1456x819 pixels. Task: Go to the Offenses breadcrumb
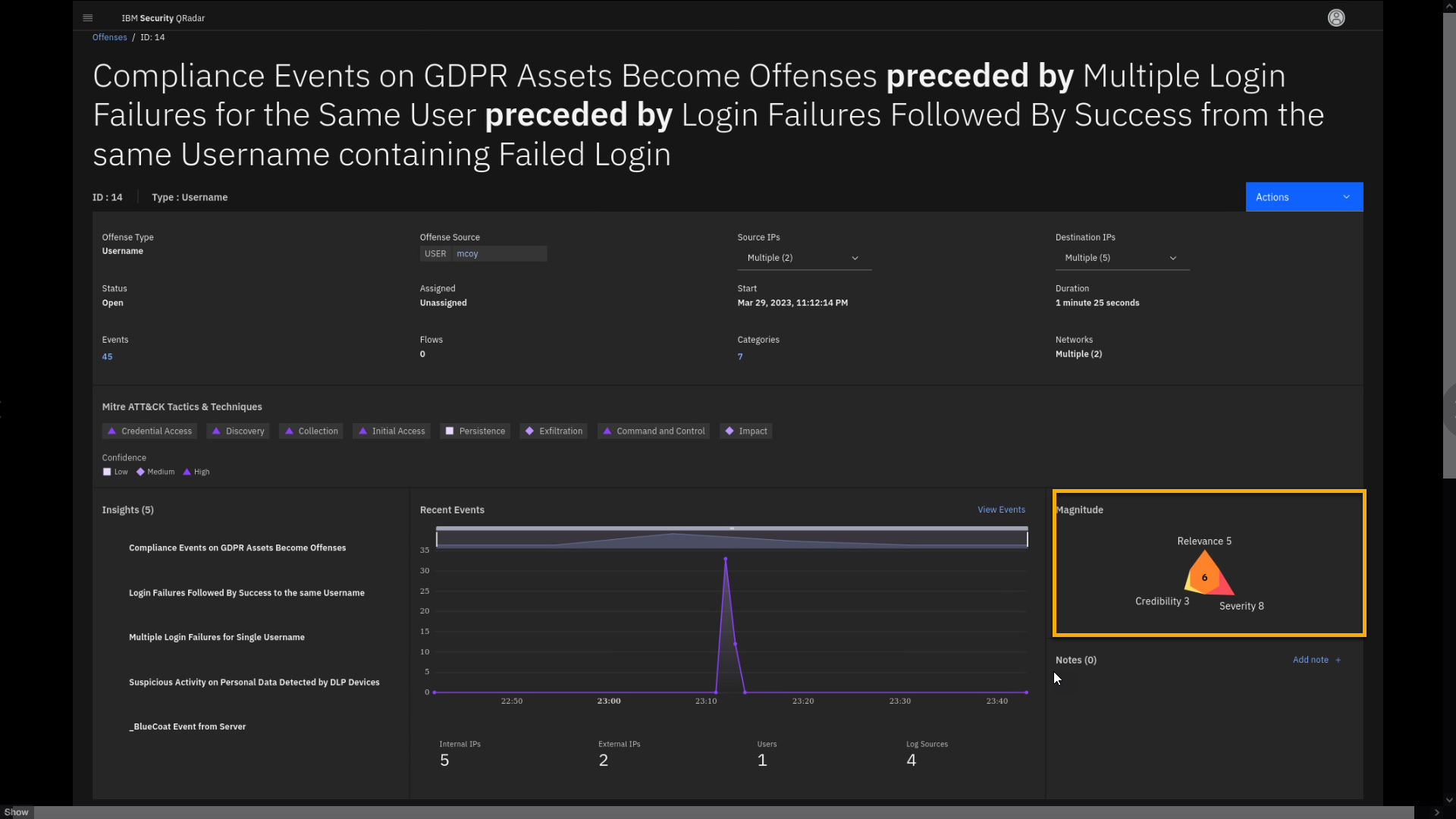click(x=109, y=37)
